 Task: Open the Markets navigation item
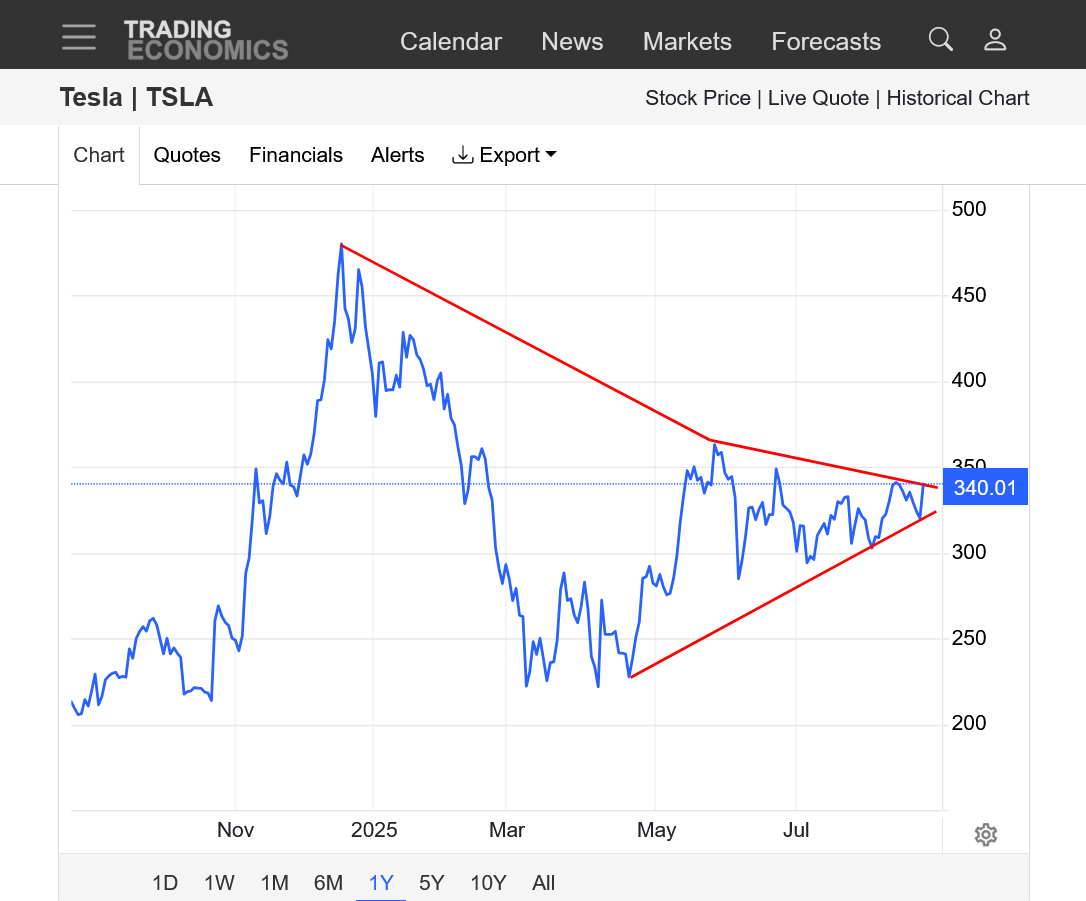[x=687, y=41]
